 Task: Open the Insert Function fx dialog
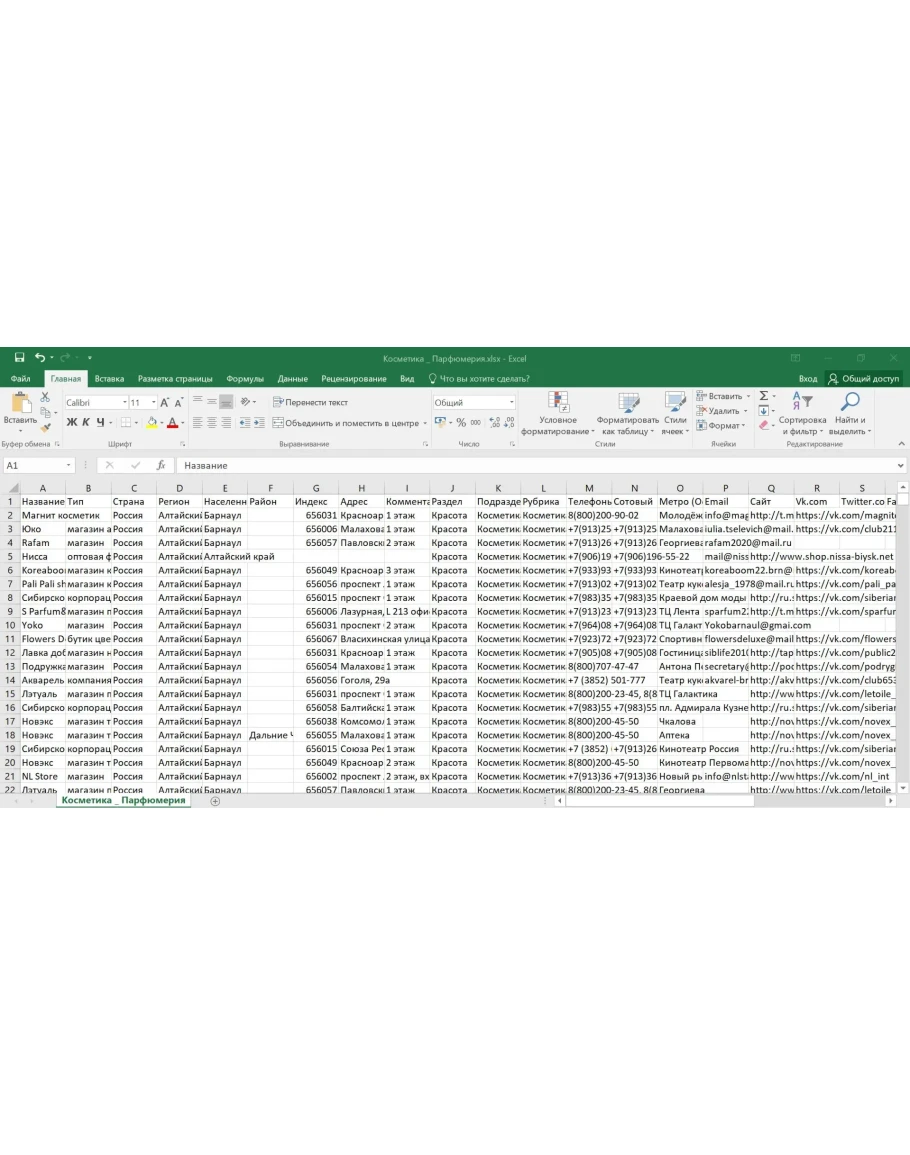tap(161, 466)
